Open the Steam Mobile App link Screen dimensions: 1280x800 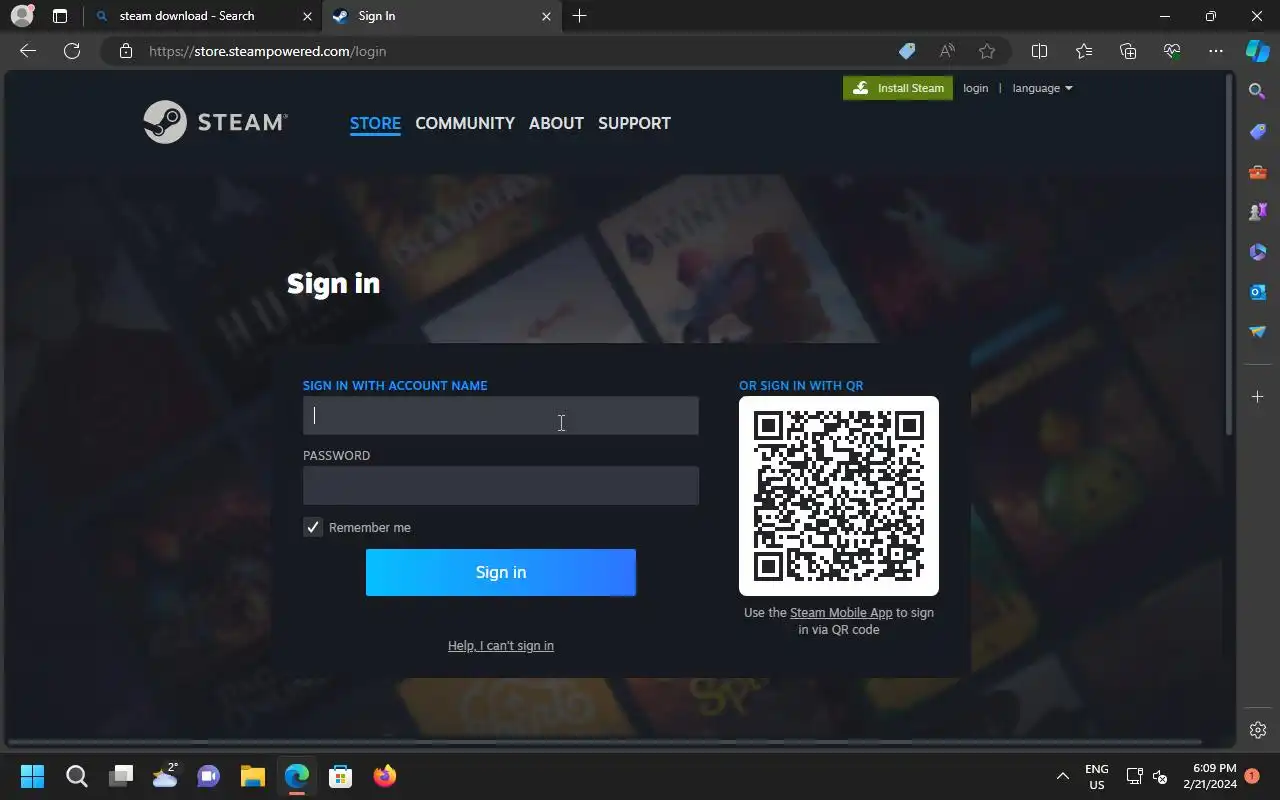click(x=841, y=613)
